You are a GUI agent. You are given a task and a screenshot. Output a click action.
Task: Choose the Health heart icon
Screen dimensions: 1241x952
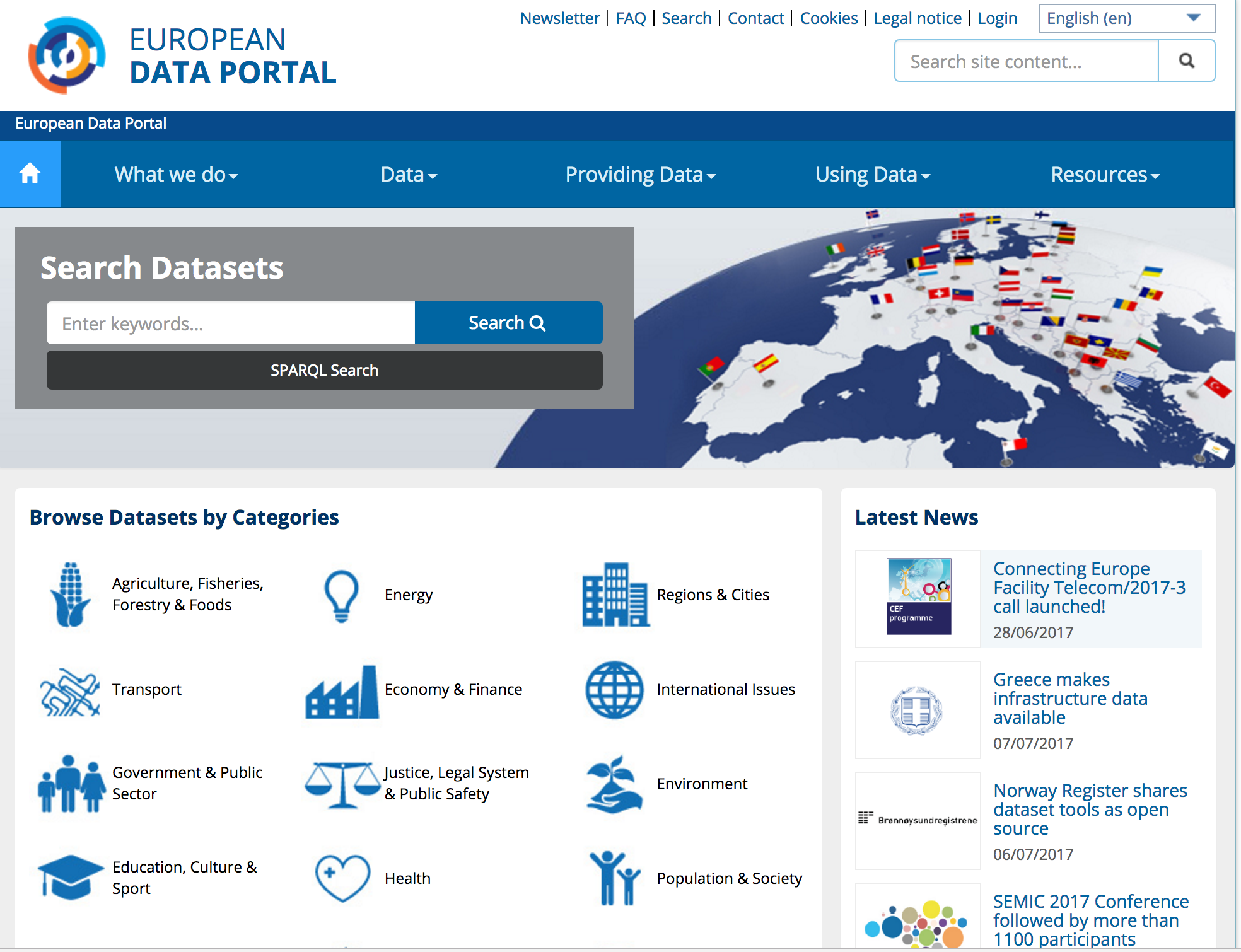tap(342, 878)
